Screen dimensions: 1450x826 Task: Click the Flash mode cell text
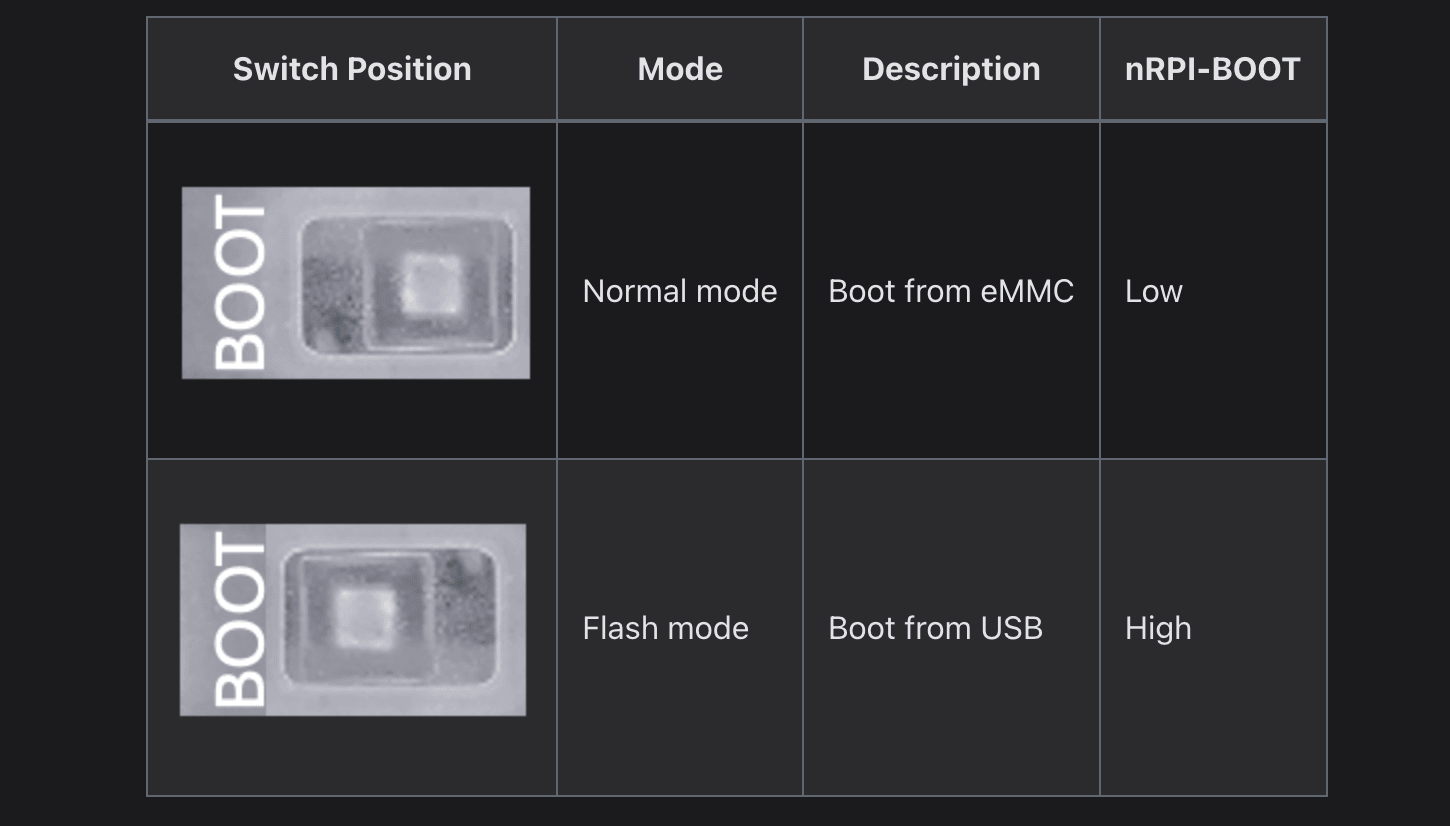pos(666,628)
